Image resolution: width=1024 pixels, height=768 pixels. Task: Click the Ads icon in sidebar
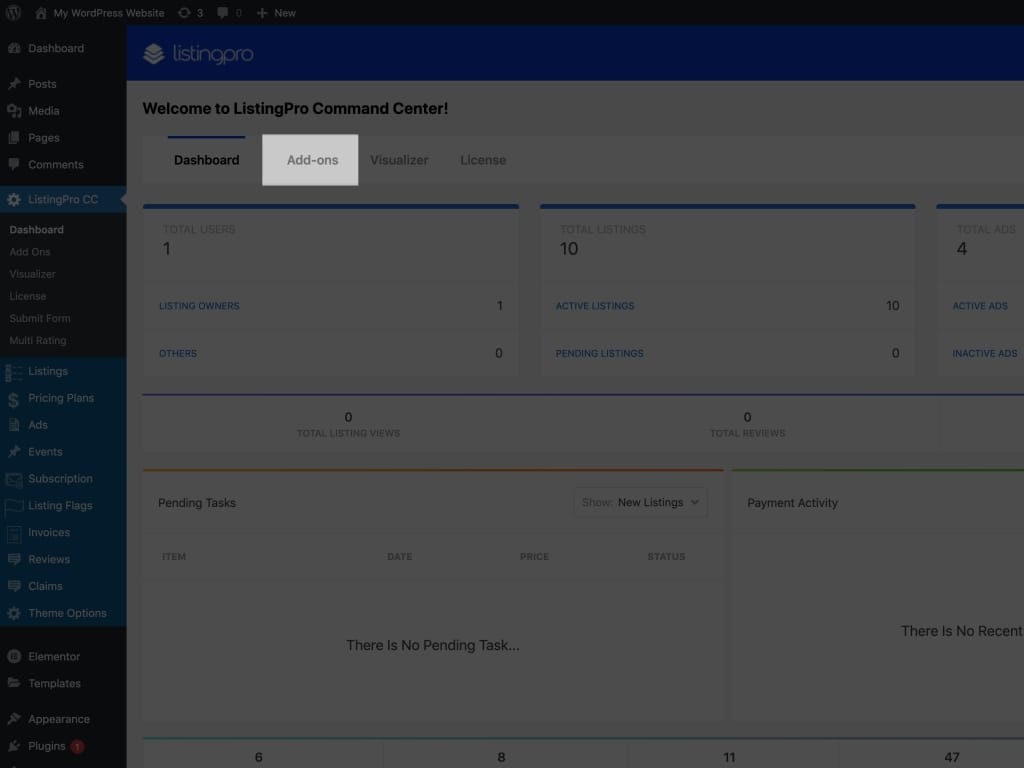(14, 425)
